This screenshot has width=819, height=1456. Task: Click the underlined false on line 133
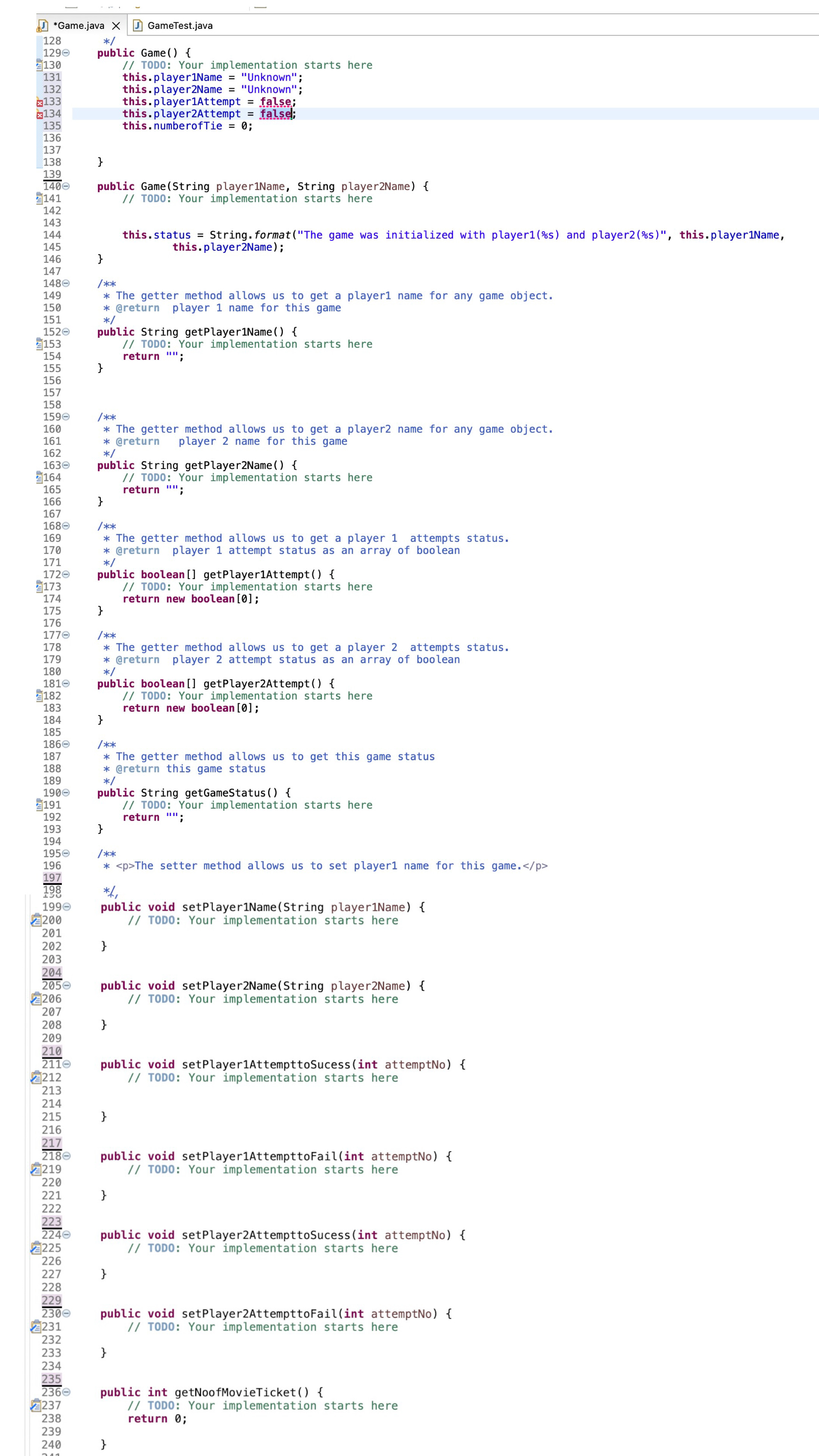pos(275,102)
